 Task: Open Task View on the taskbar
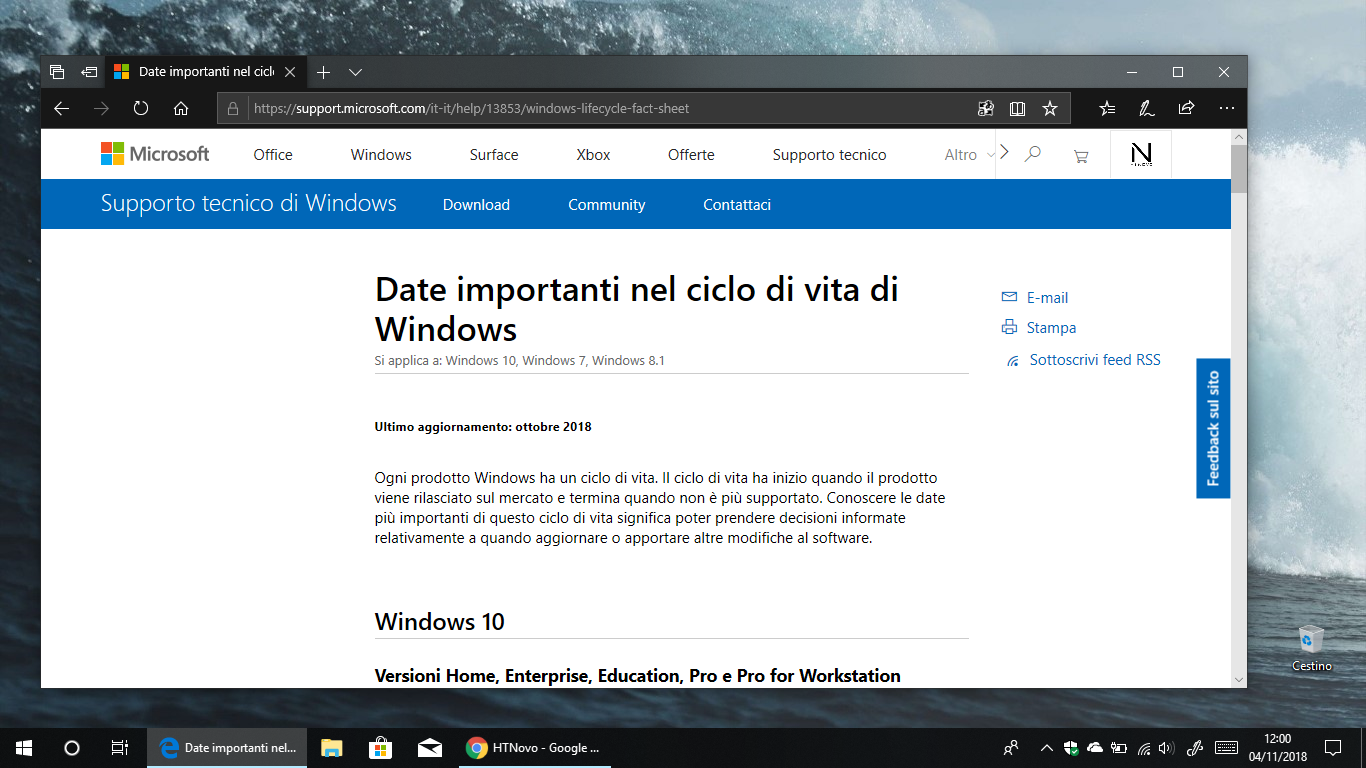click(119, 747)
